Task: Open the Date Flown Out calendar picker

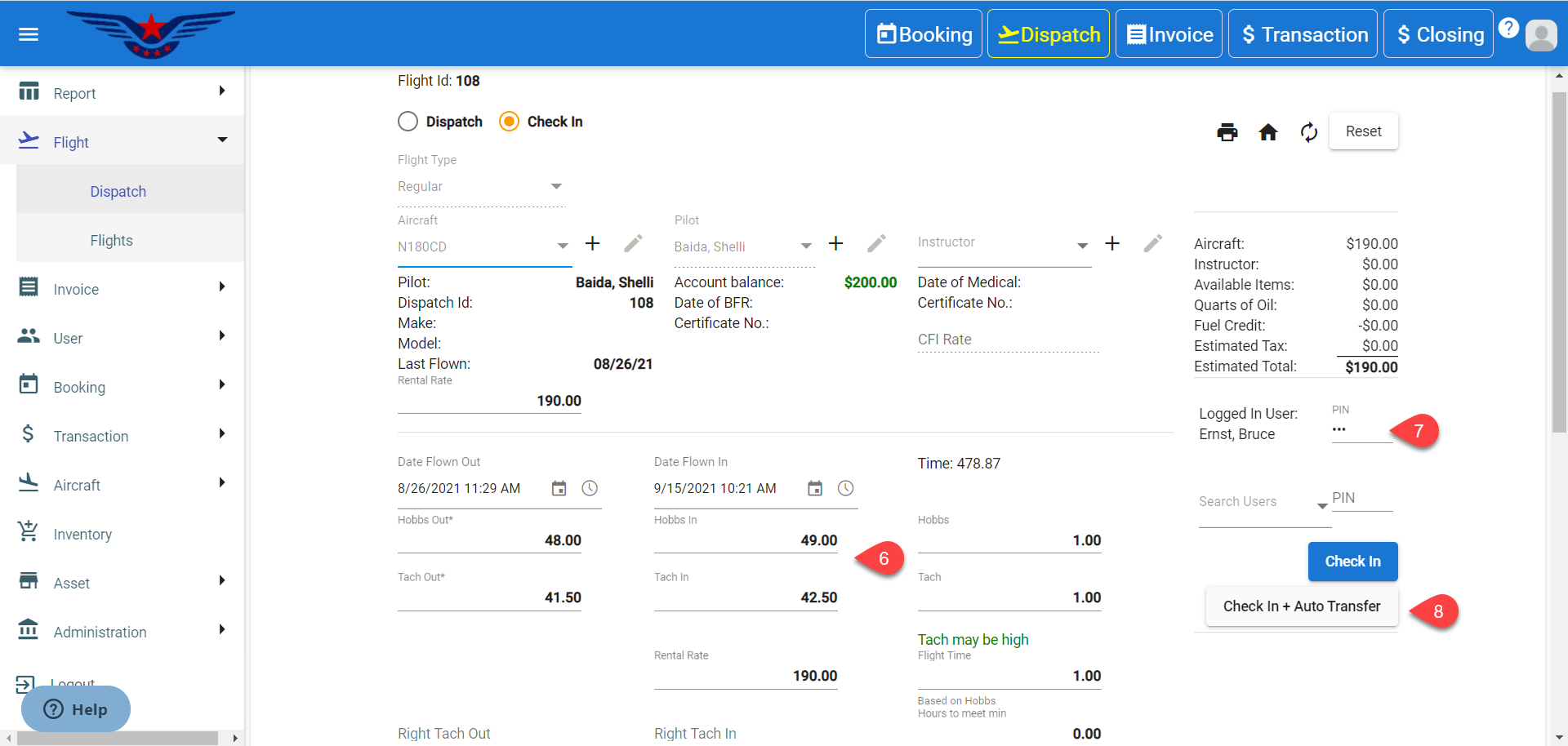Action: coord(559,488)
